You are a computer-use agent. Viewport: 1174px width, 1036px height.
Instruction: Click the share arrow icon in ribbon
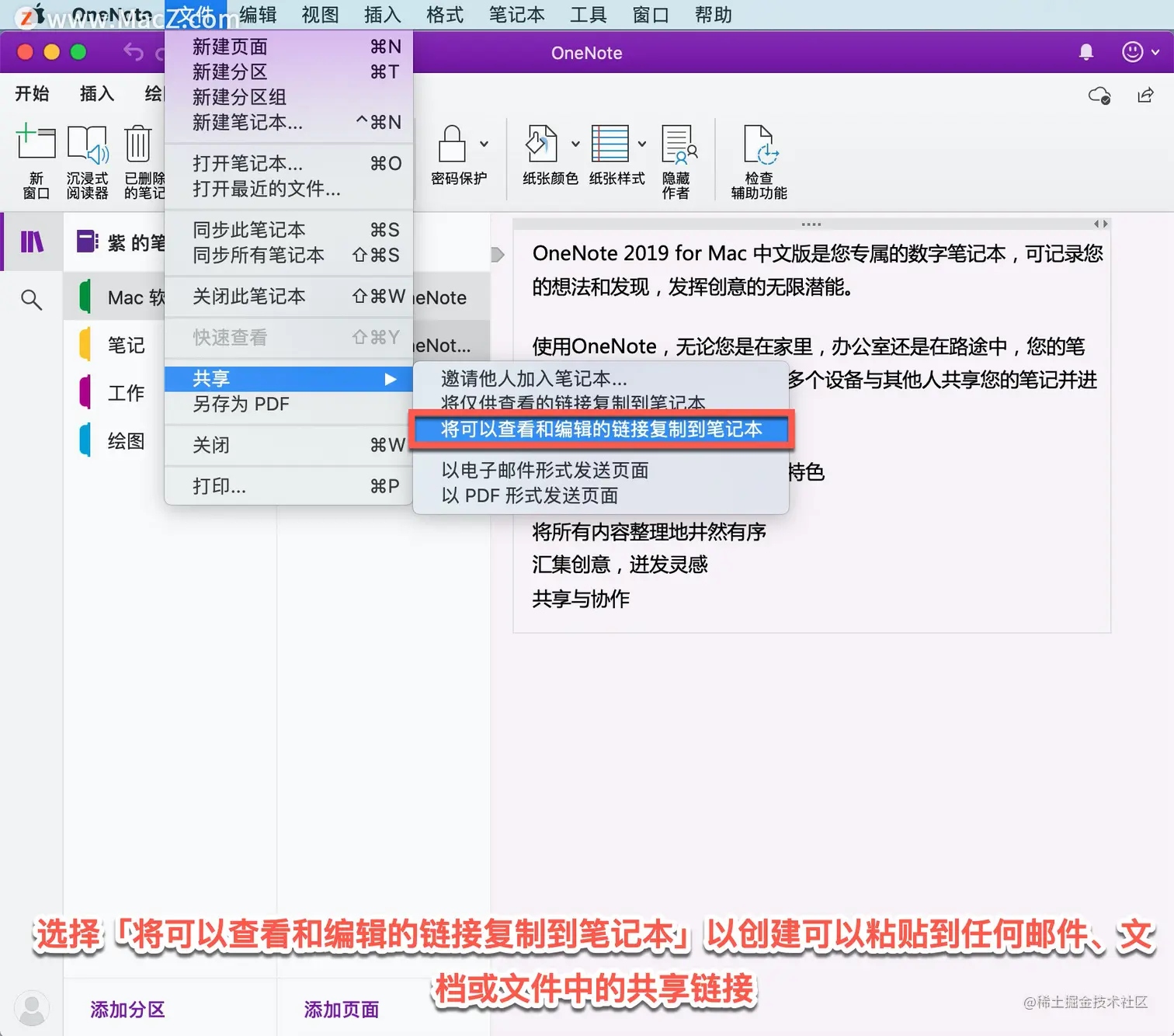1145,95
